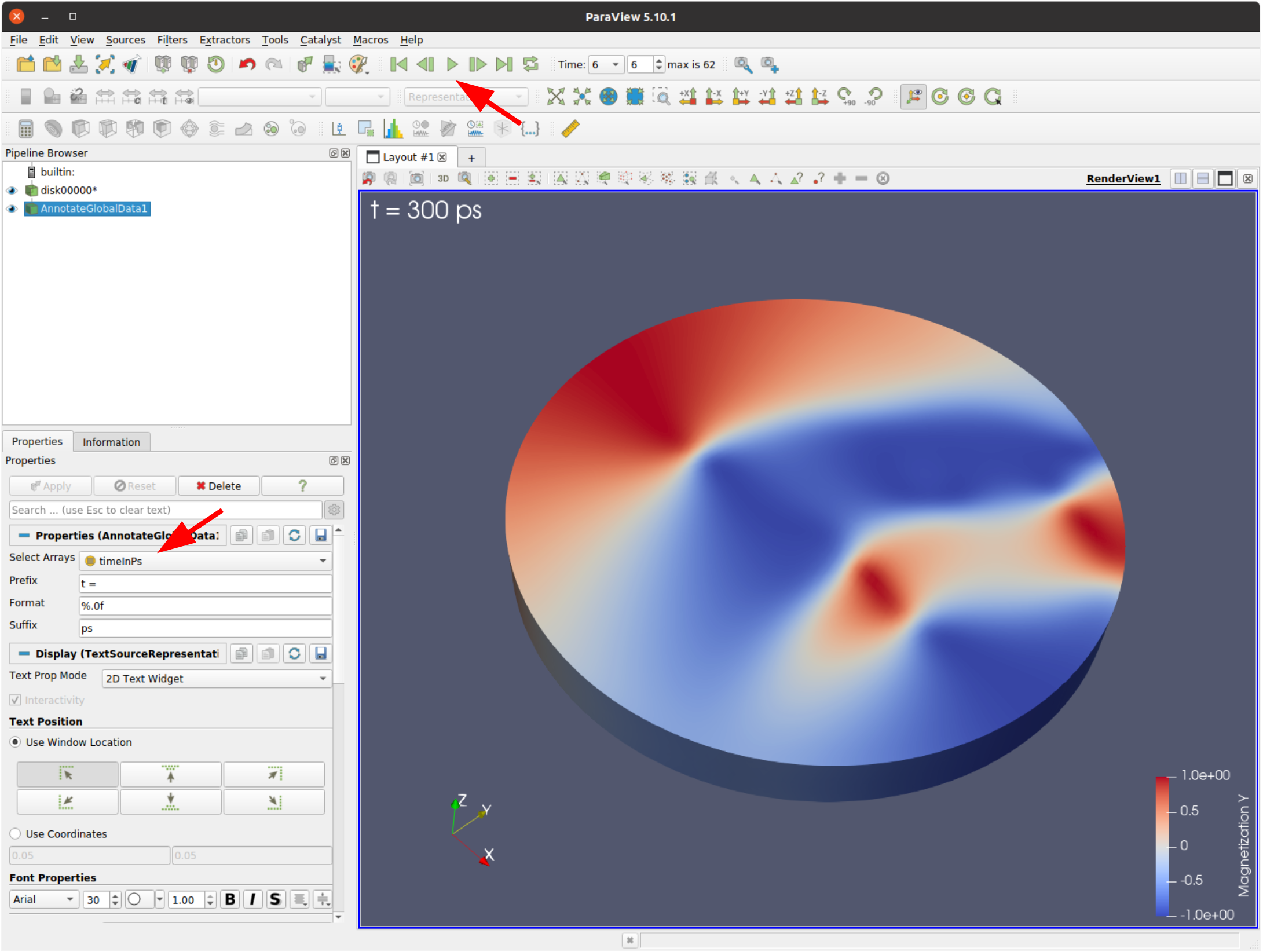Open help with the question mark button
1263x952 pixels.
coord(302,486)
